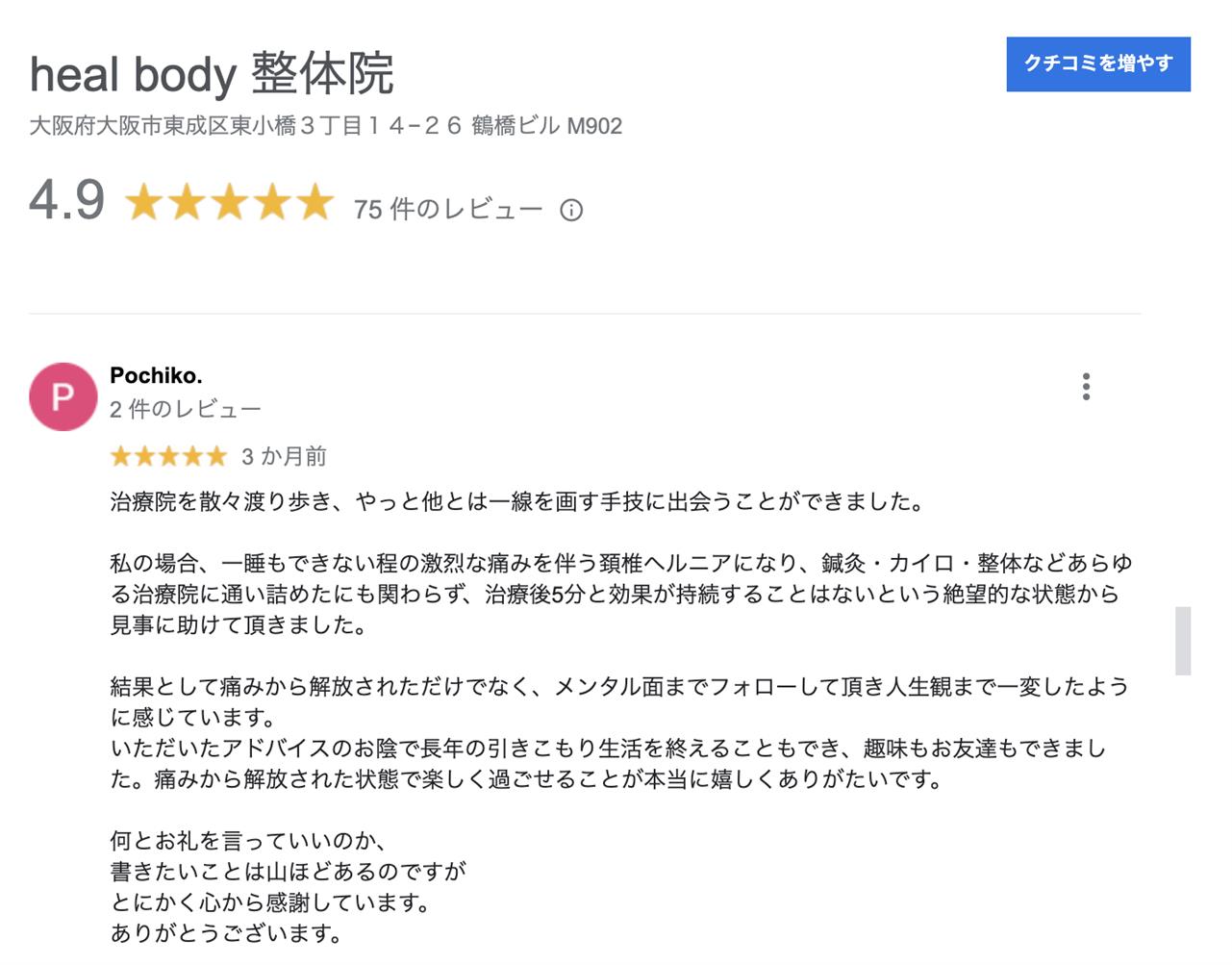1232x965 pixels.
Task: Select 2 件のレビュー under Pochiko
Action: pyautogui.click(x=185, y=410)
